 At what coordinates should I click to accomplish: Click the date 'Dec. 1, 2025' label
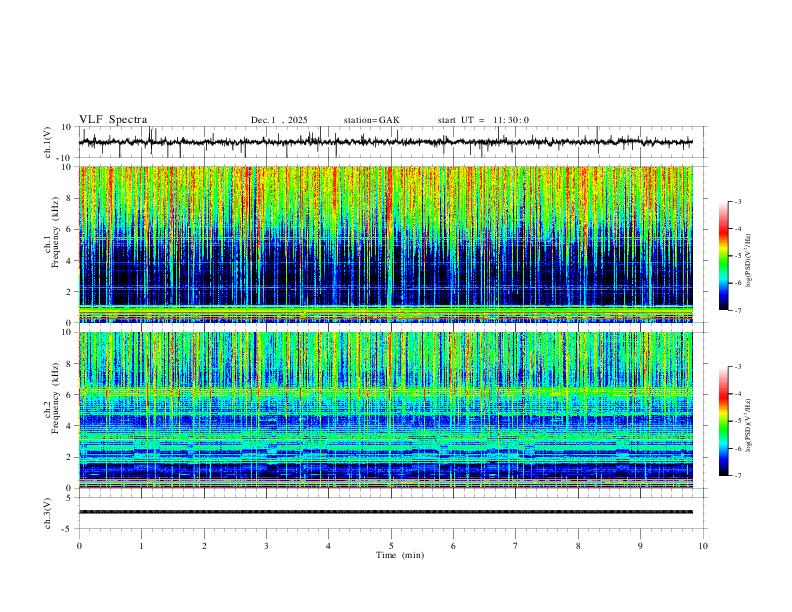pyautogui.click(x=279, y=120)
